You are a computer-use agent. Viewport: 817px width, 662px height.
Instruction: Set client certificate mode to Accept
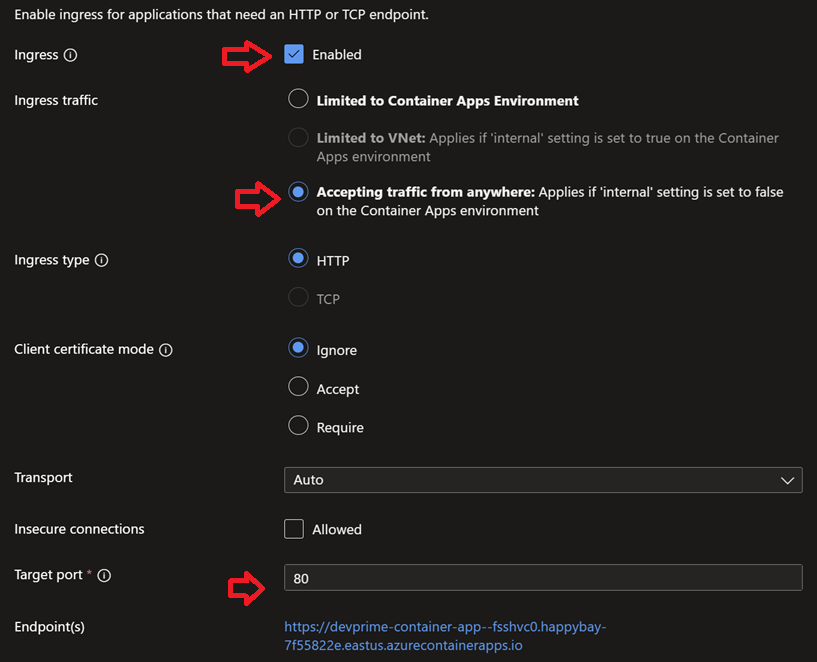pyautogui.click(x=298, y=388)
